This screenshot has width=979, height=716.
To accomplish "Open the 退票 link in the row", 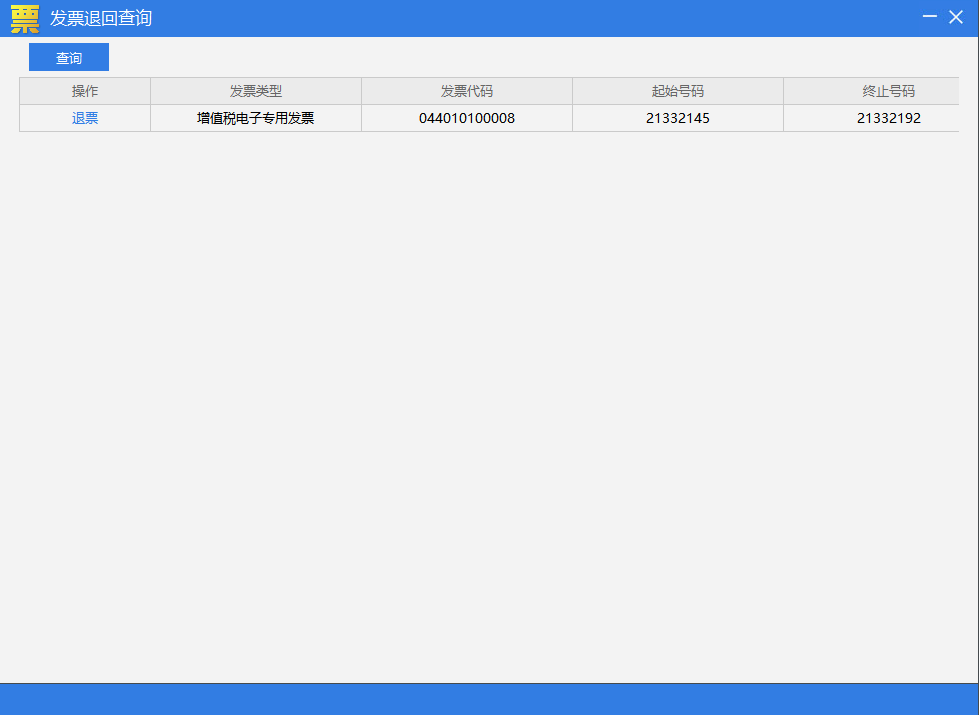I will pyautogui.click(x=85, y=118).
